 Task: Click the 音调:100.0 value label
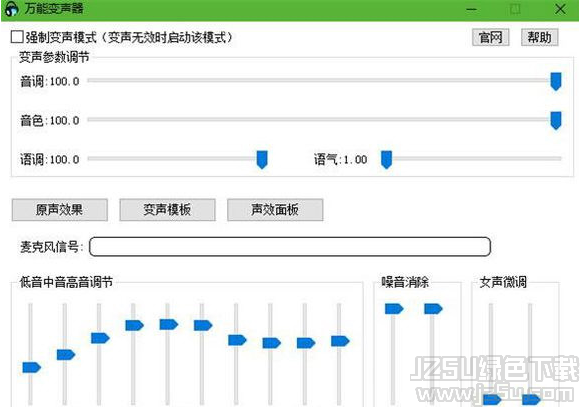click(50, 81)
